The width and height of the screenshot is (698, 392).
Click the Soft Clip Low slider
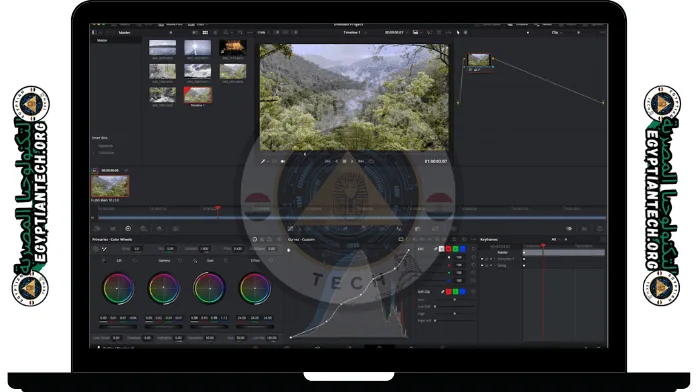click(x=454, y=299)
